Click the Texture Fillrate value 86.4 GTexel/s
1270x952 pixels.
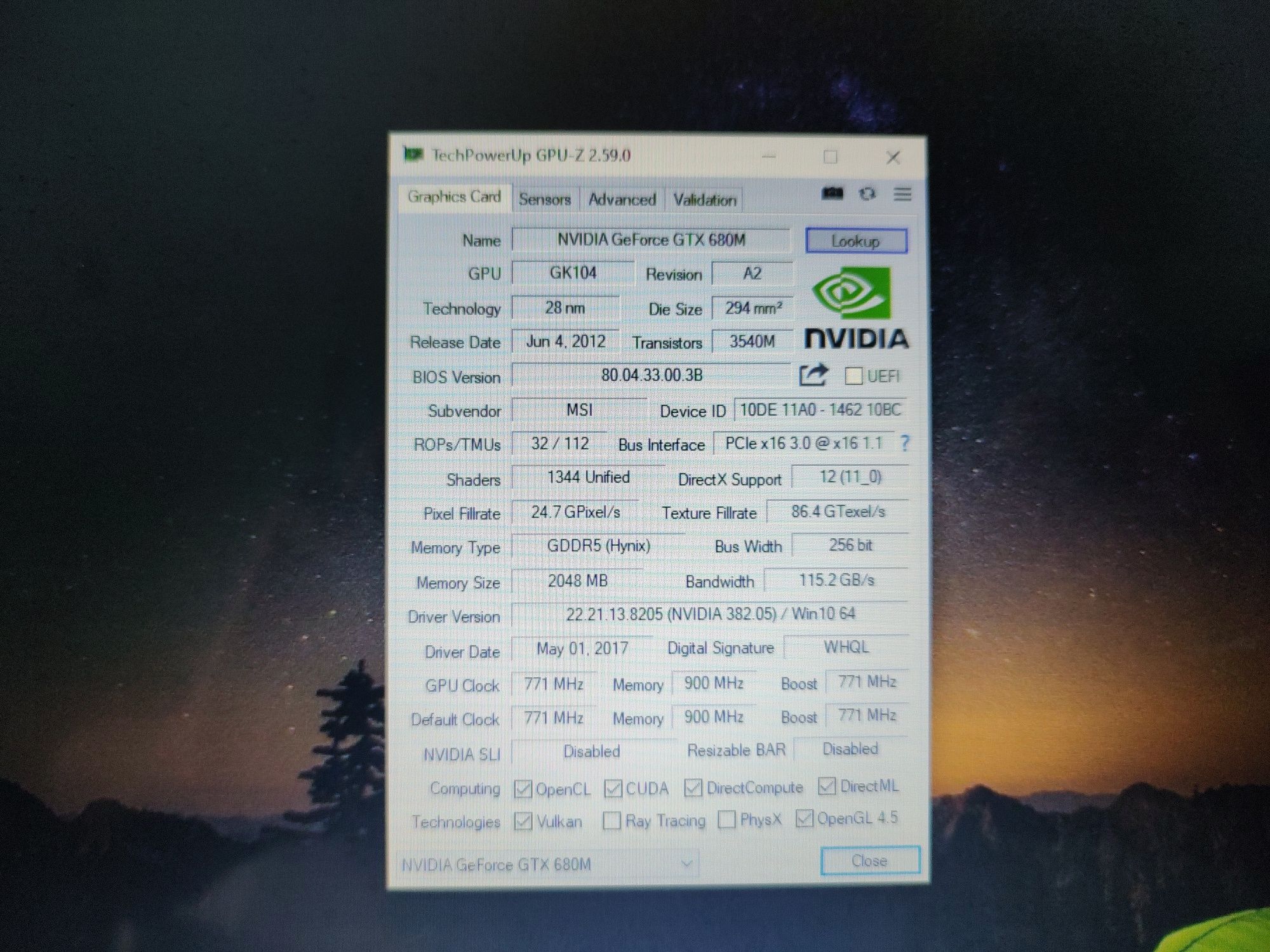(x=838, y=512)
